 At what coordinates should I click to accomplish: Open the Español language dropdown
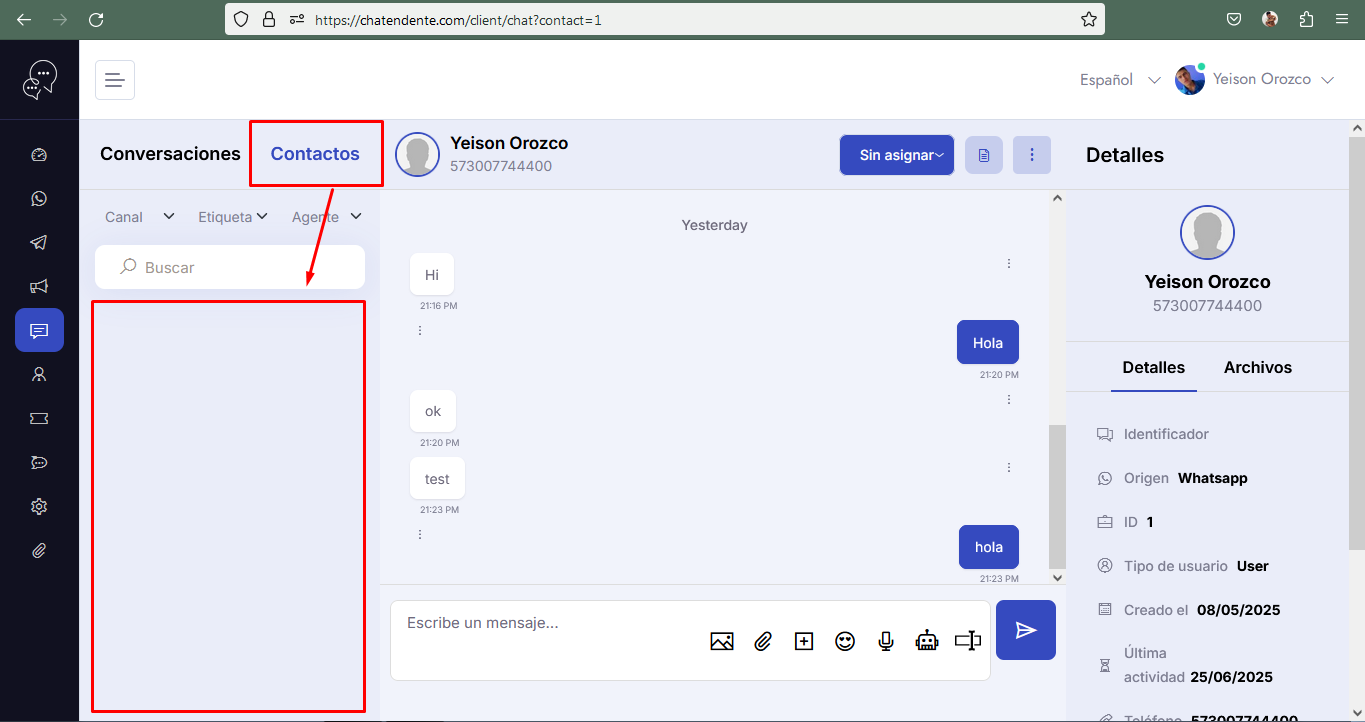click(1119, 80)
